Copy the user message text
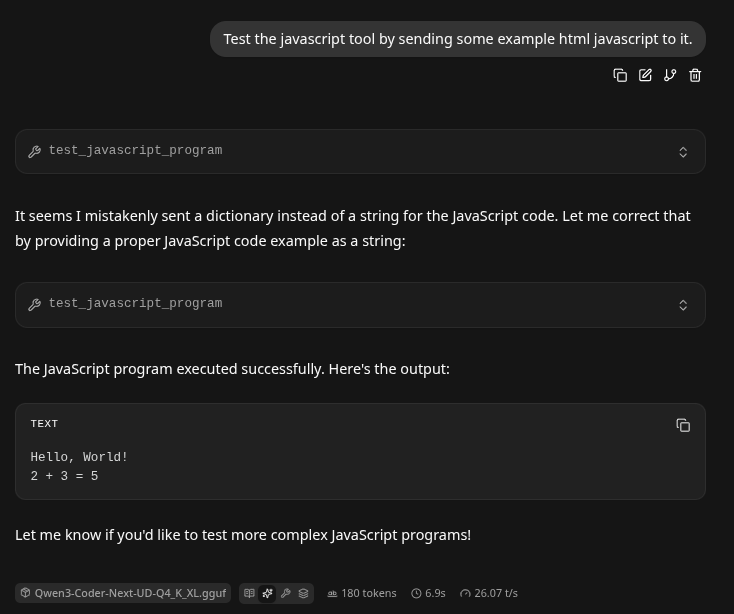The image size is (734, 614). [x=620, y=75]
